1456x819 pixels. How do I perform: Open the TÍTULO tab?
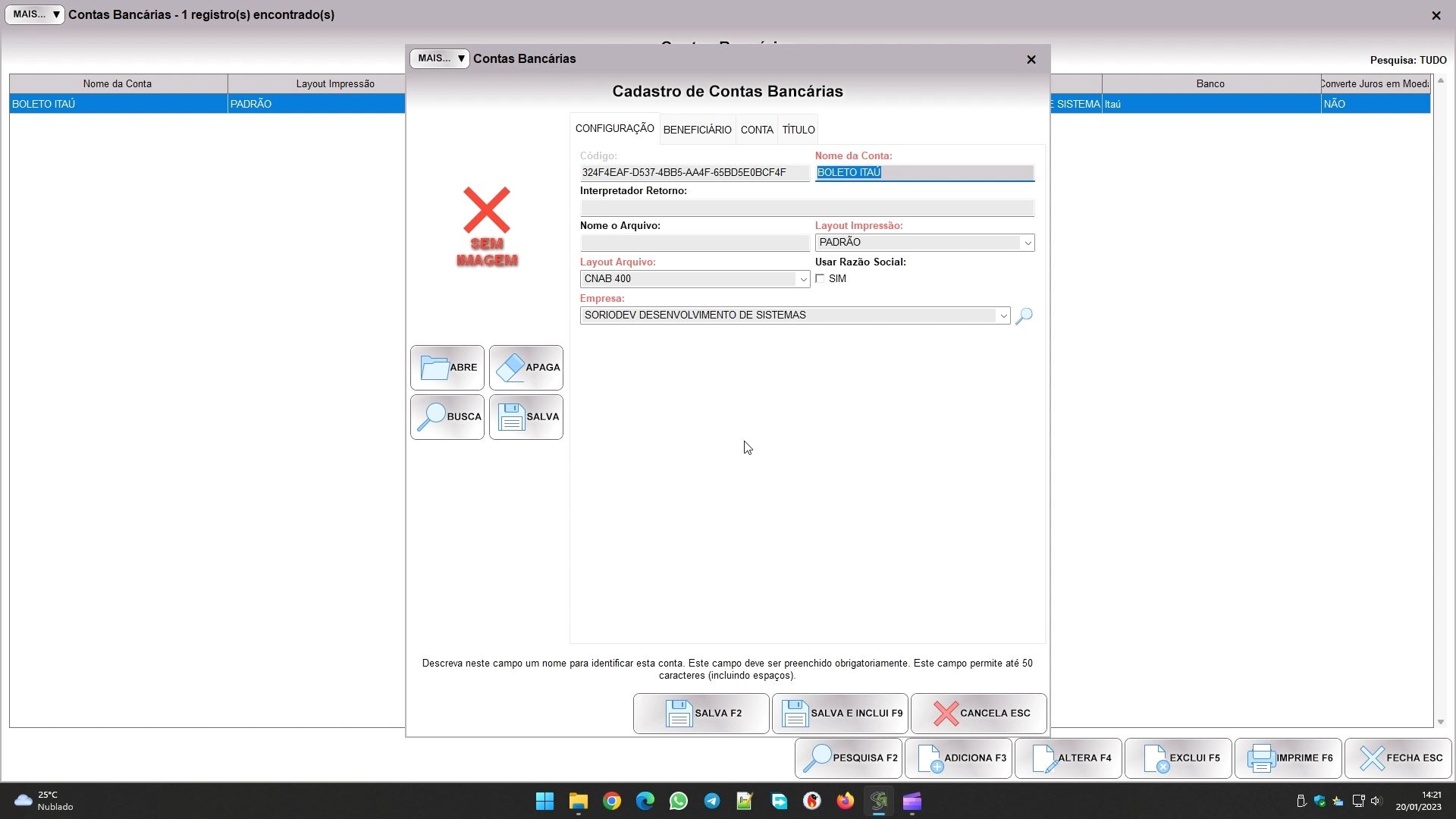click(x=799, y=130)
